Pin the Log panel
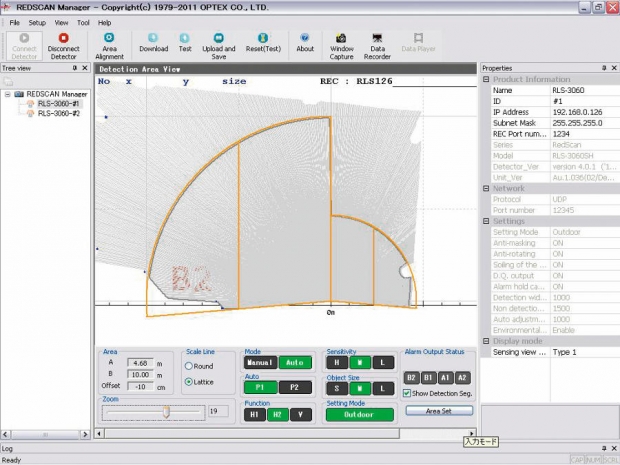The height and width of the screenshot is (465, 620). [x=604, y=448]
